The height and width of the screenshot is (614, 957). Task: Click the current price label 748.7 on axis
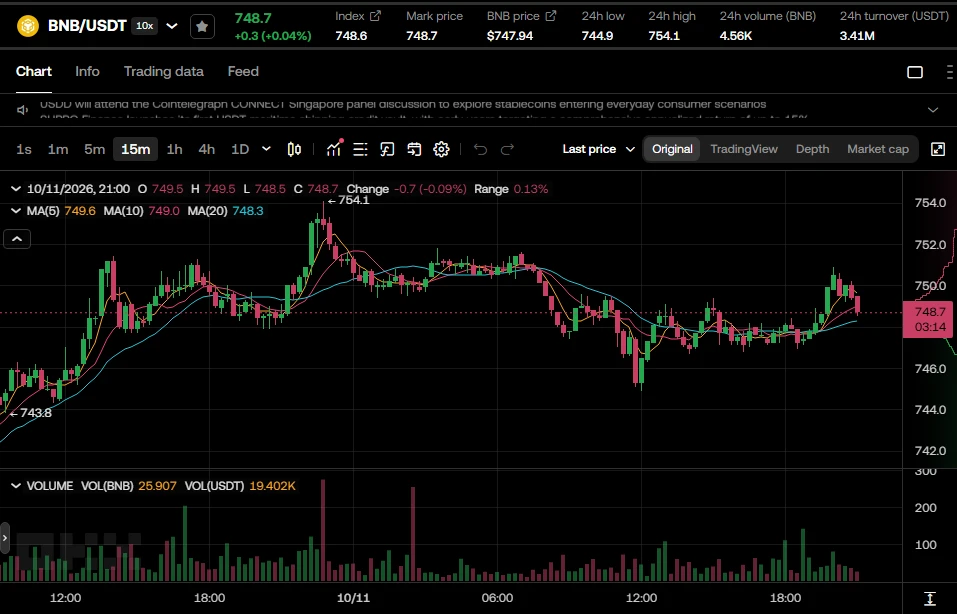click(x=930, y=319)
